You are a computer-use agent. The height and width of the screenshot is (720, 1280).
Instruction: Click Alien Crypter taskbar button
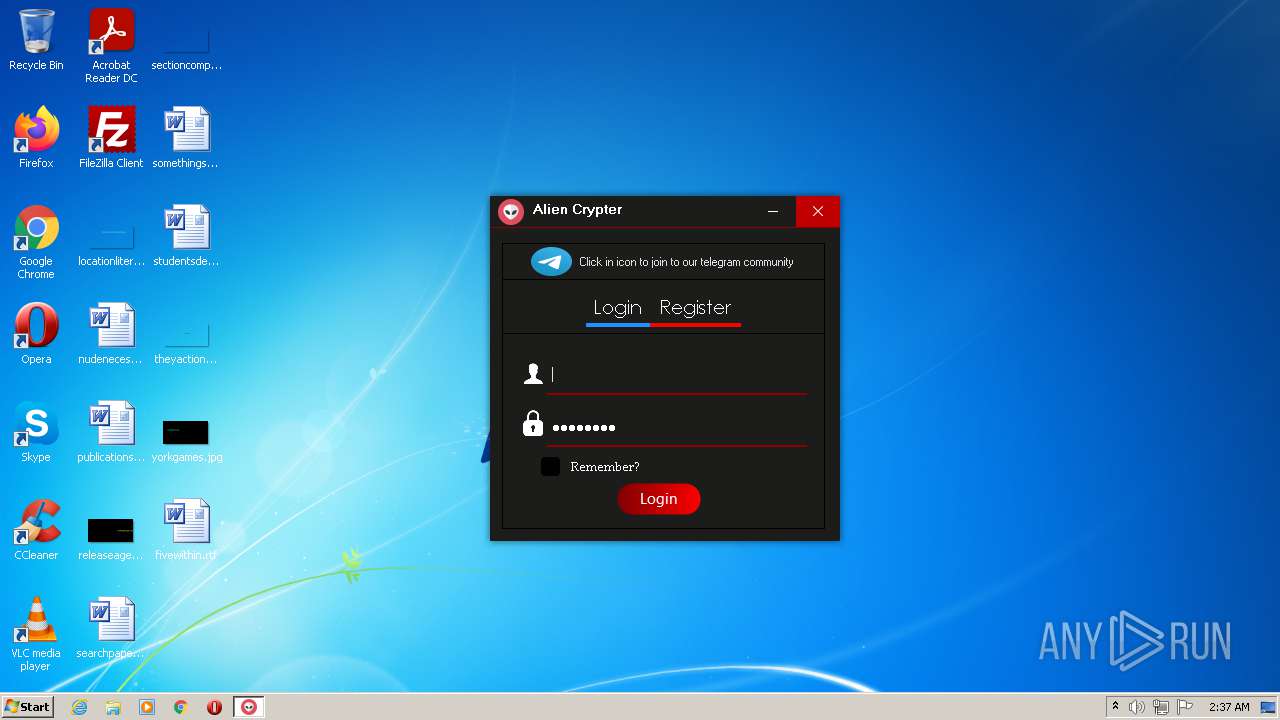249,707
